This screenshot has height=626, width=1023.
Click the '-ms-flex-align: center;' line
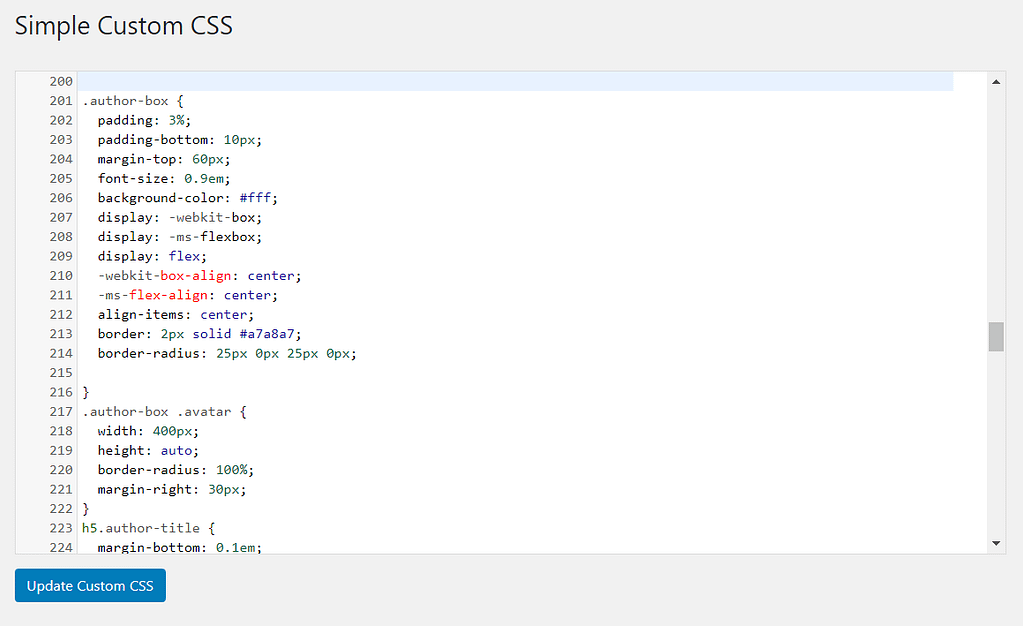click(188, 295)
